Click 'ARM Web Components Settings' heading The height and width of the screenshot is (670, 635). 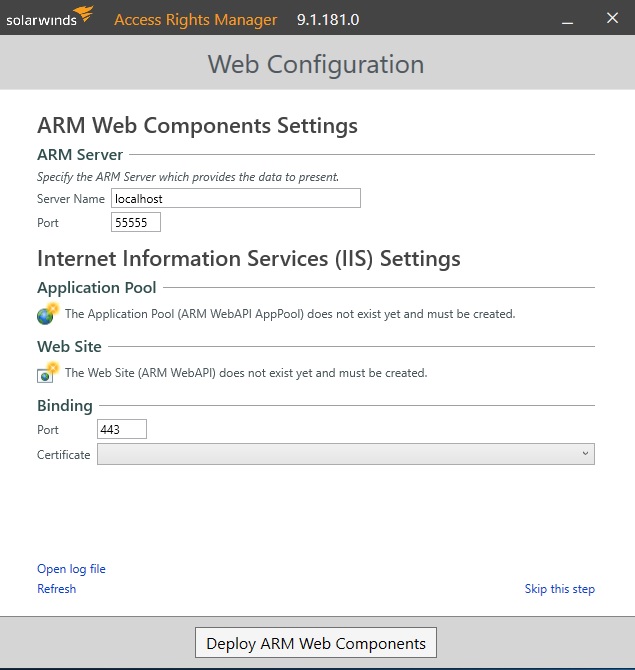[197, 126]
